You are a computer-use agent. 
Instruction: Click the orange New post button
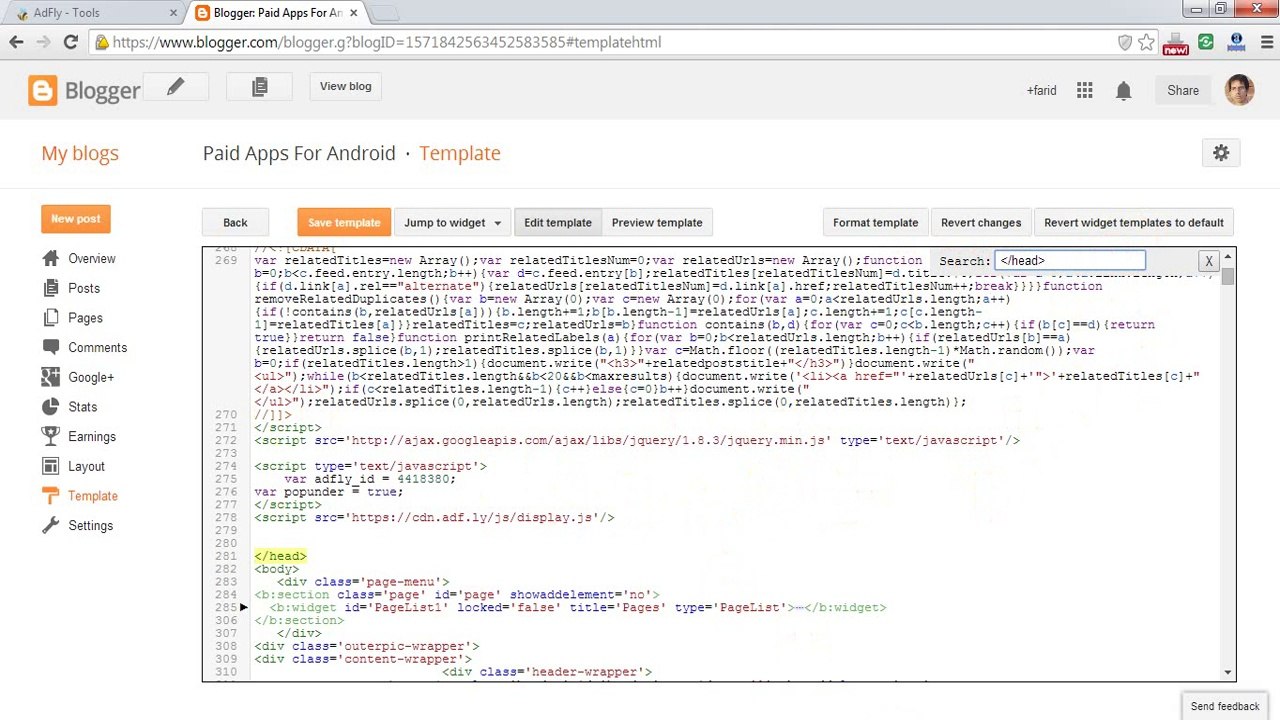76,219
